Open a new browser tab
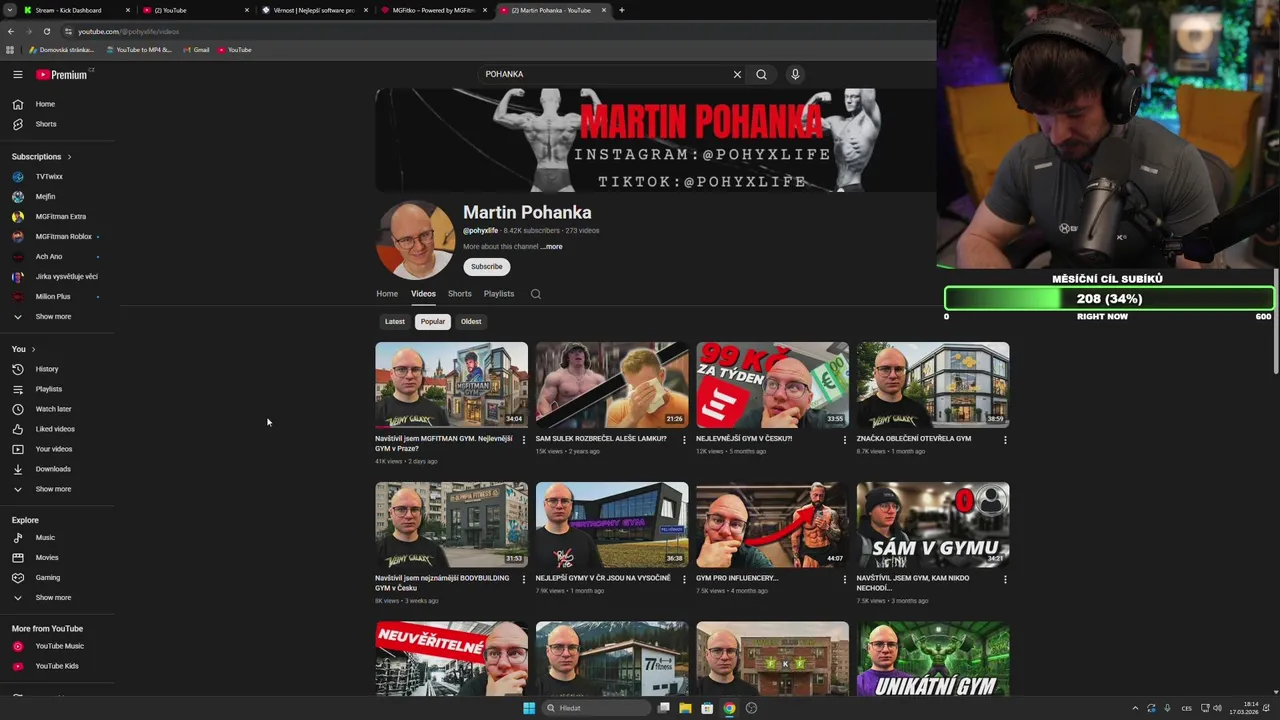This screenshot has width=1280, height=720. (x=621, y=10)
